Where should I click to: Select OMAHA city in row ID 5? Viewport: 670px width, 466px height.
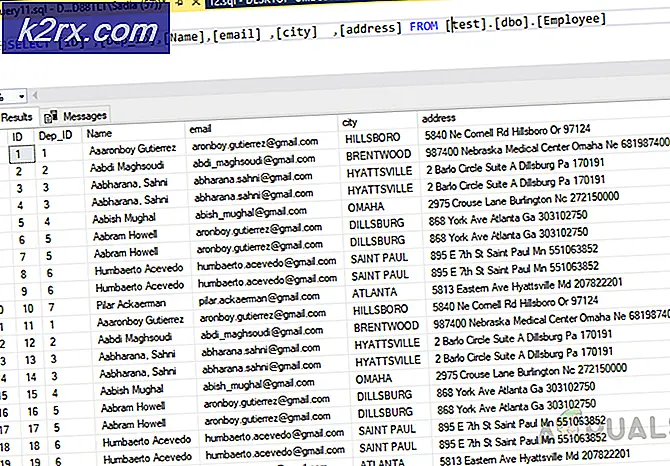tap(366, 207)
